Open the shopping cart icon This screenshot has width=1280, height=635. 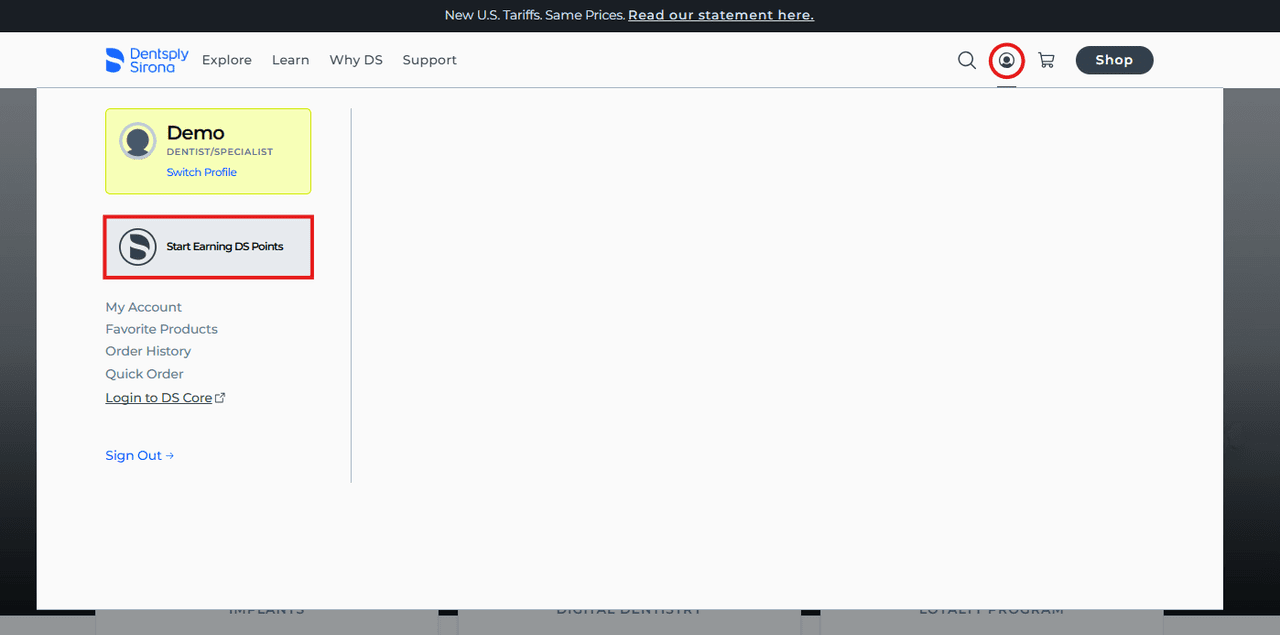[1046, 60]
